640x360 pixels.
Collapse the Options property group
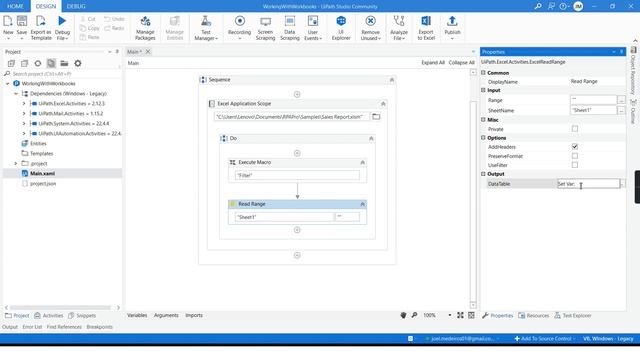coord(483,138)
